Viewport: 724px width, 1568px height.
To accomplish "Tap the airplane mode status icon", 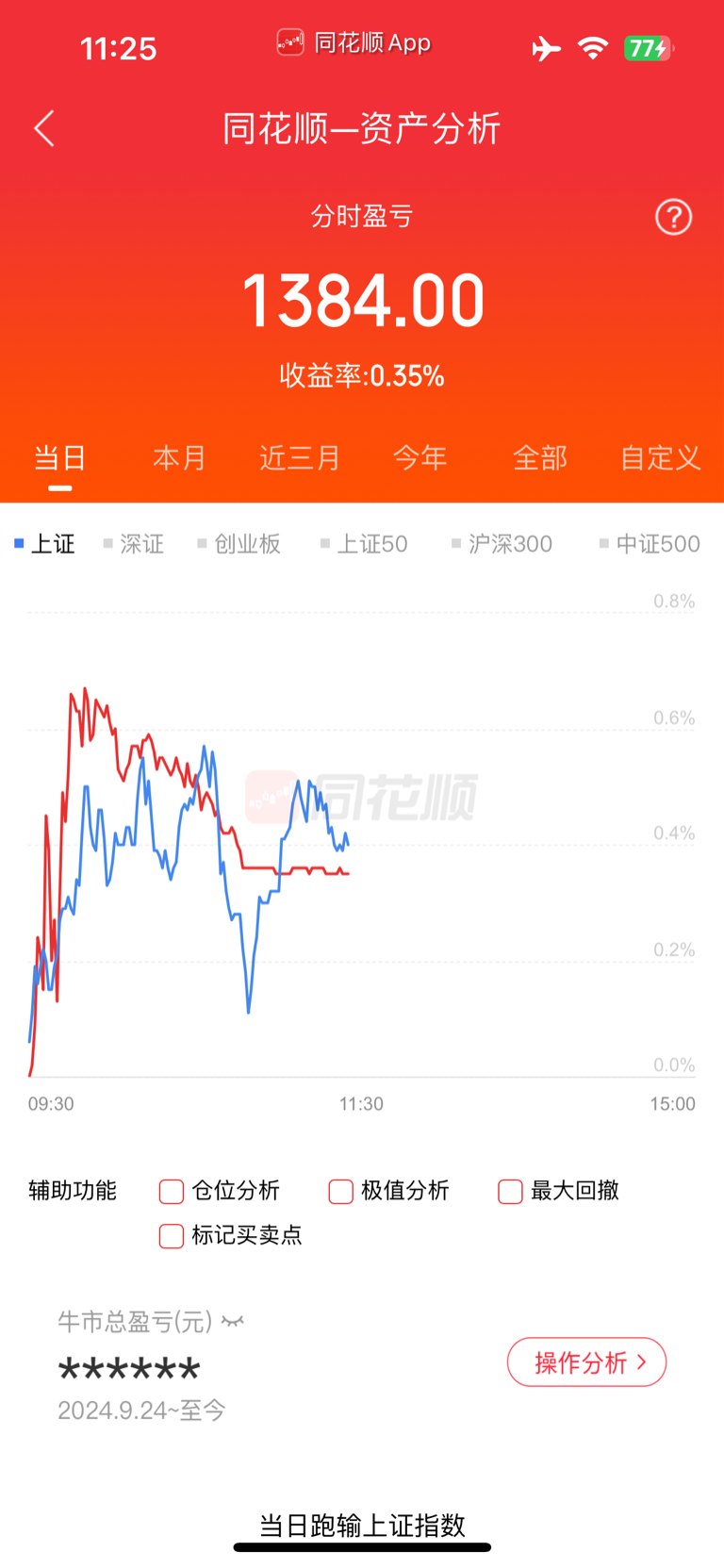I will point(546,48).
